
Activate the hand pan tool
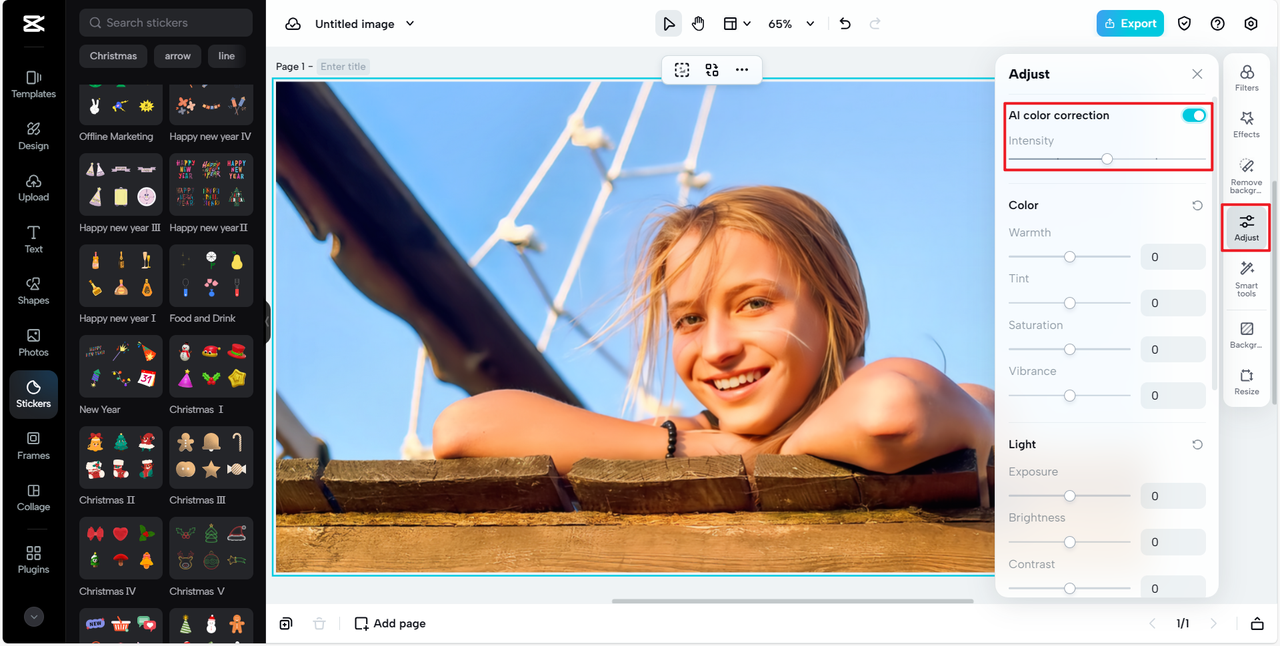(698, 24)
